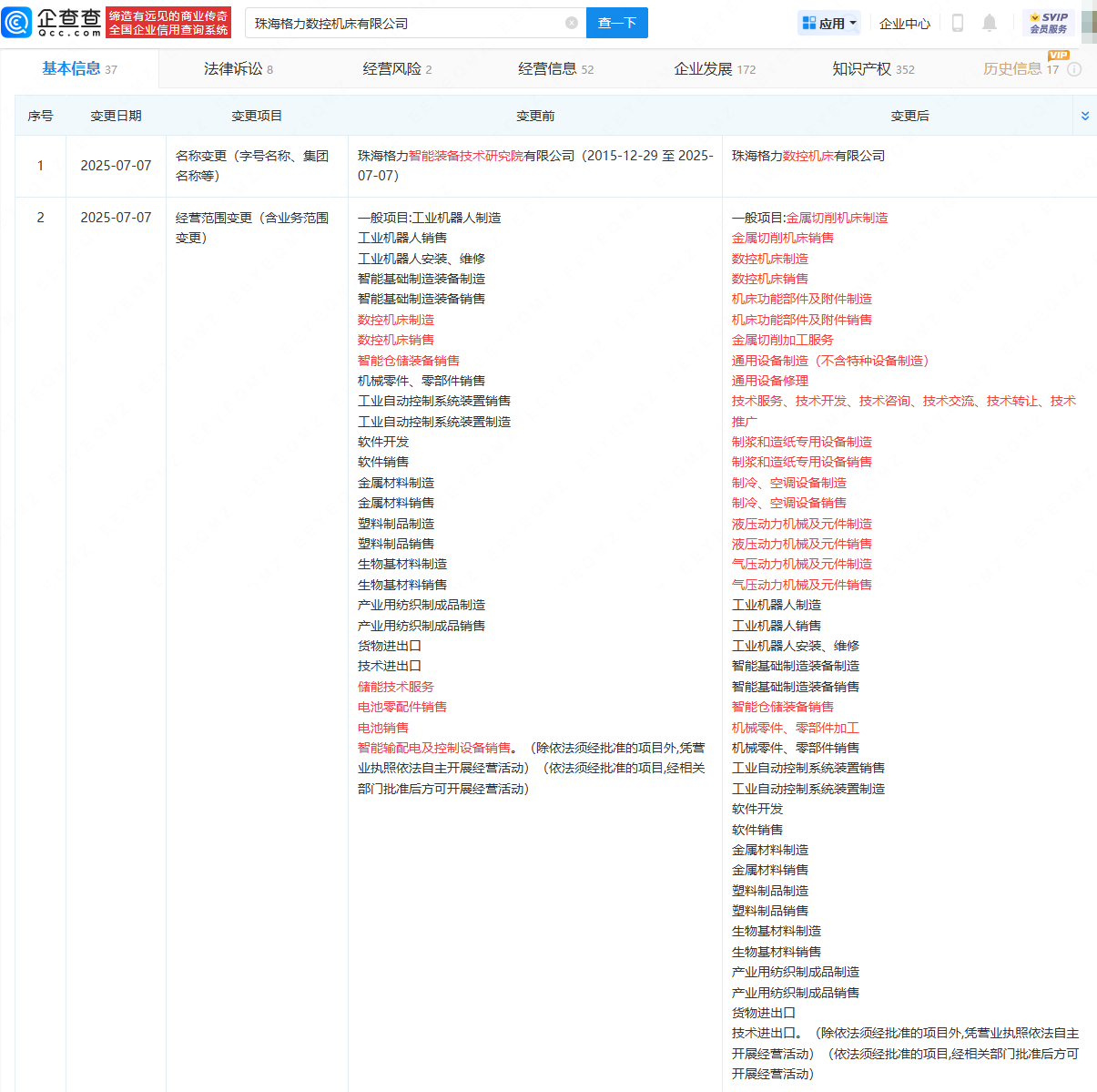The width and height of the screenshot is (1097, 1092).
Task: Click 液压动力机械及元件制造 text
Action: click(802, 524)
